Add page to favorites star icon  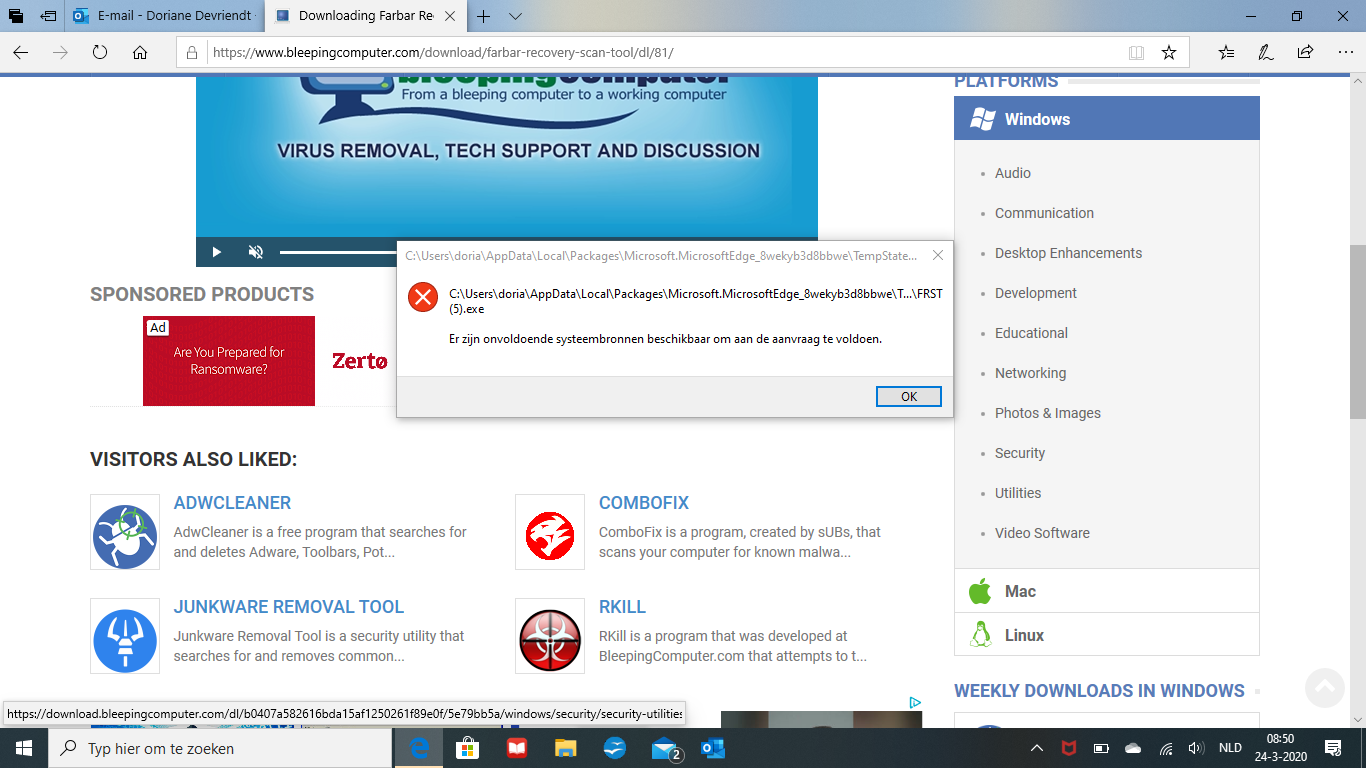point(1168,52)
